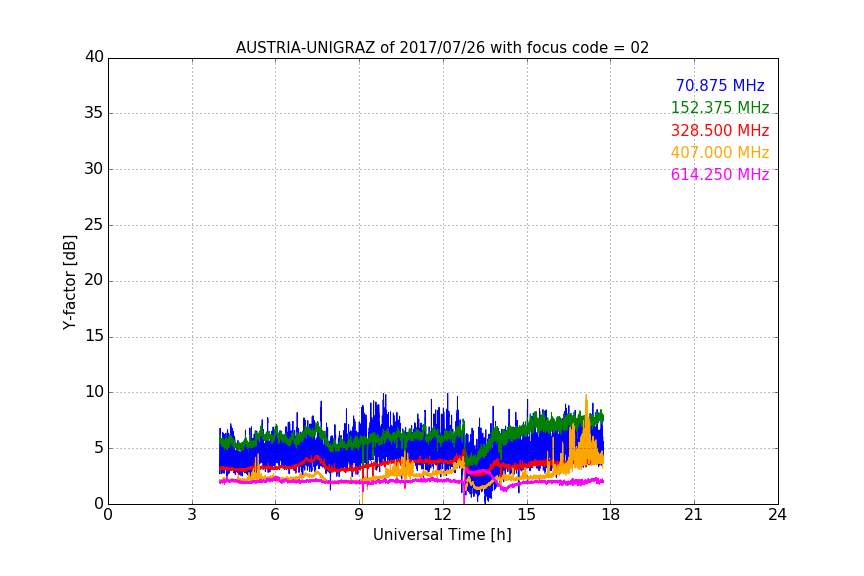Click the x-axis tick label 15
The height and width of the screenshot is (576, 864).
pyautogui.click(x=526, y=515)
